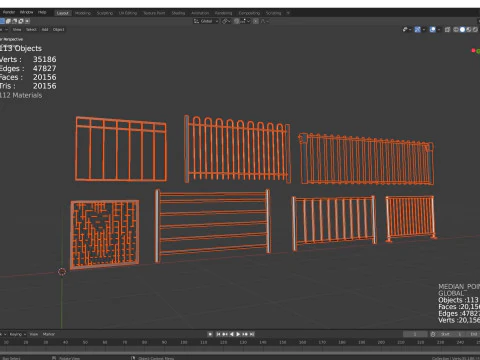This screenshot has height=360, width=480.
Task: Click frame 100 on timeline ruler
Action: (x=184, y=342)
